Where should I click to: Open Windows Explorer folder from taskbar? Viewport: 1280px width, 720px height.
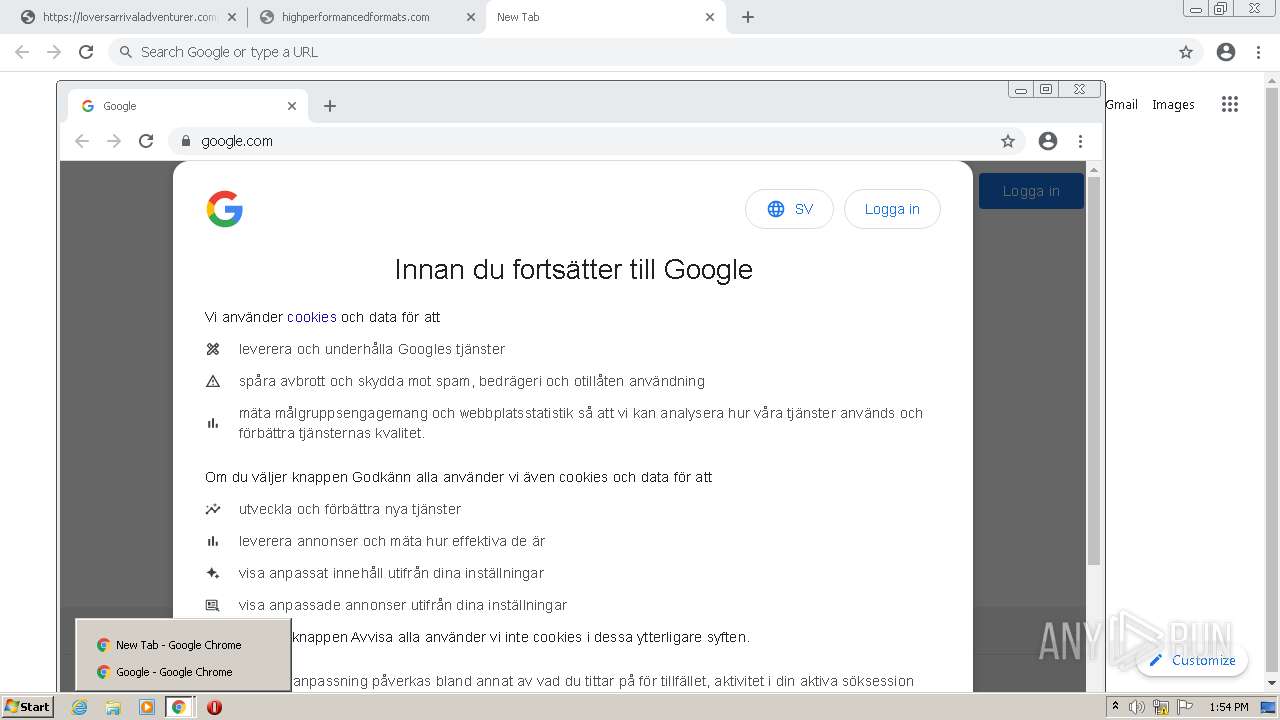pos(113,707)
